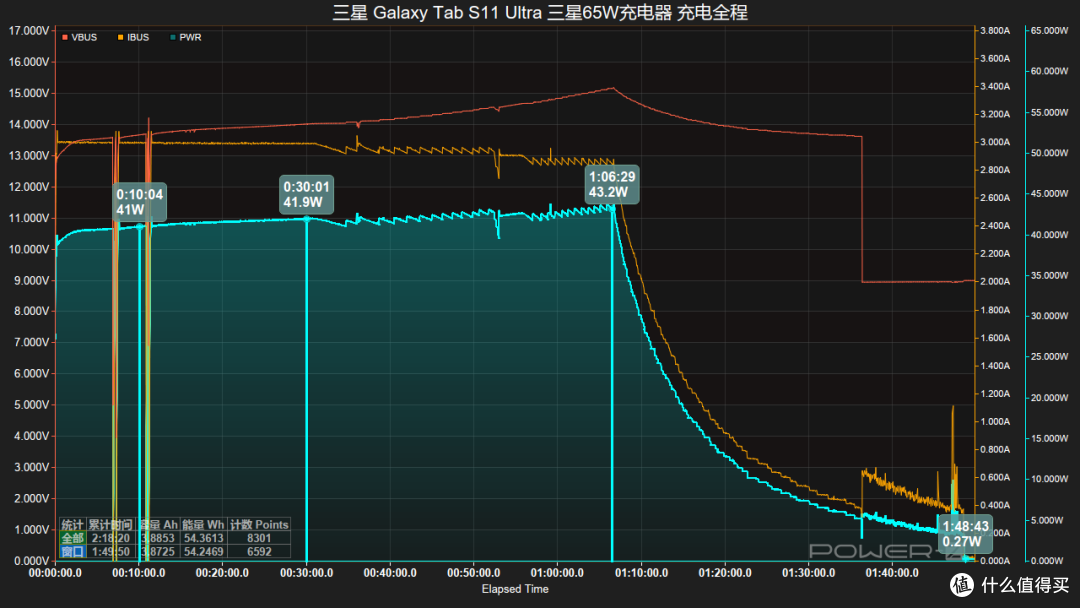
Task: Click the 01:00:00.0 time axis tick
Action: pyautogui.click(x=557, y=573)
